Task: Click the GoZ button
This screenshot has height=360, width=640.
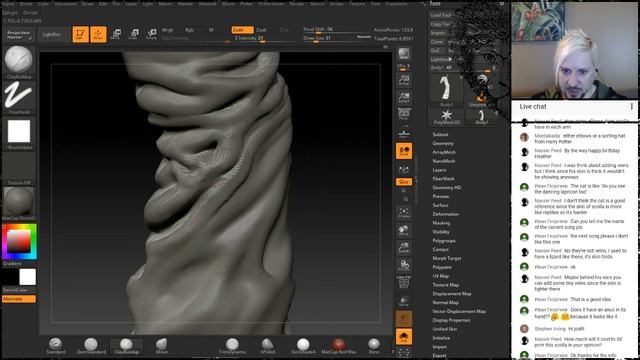Action: point(436,51)
